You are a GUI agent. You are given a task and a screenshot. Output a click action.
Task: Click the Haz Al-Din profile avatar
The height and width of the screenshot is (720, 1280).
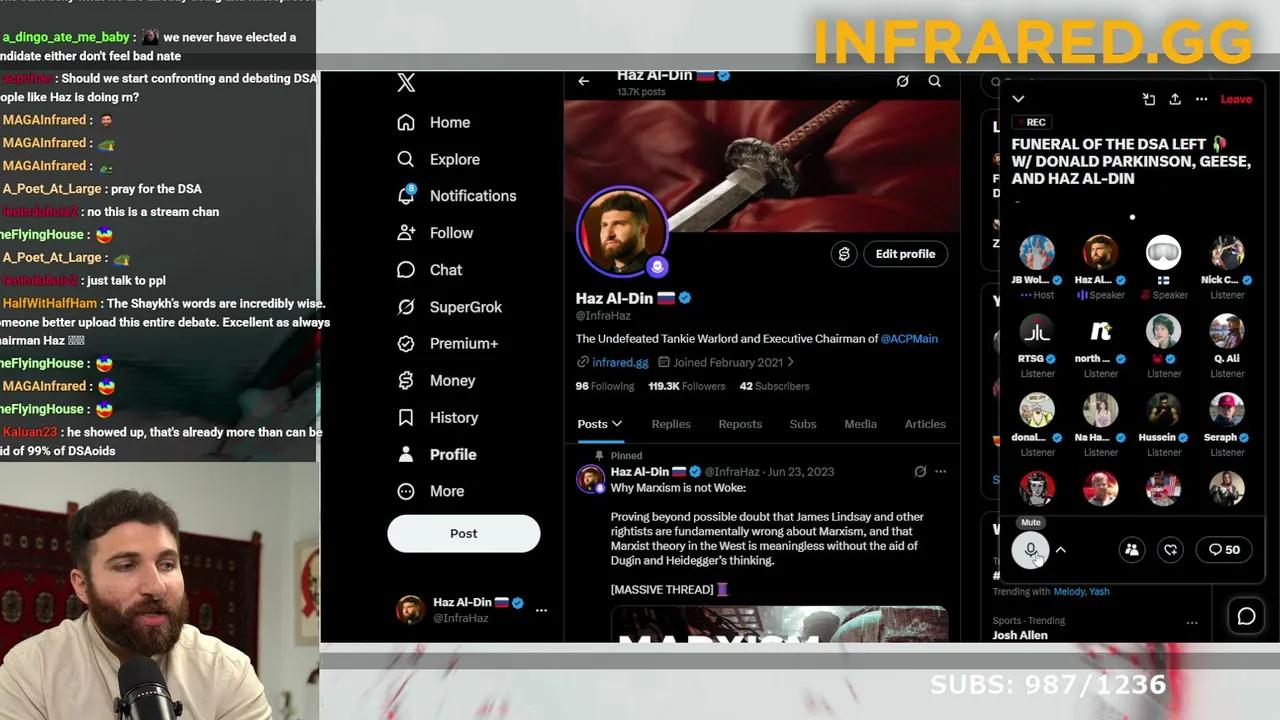pos(621,231)
